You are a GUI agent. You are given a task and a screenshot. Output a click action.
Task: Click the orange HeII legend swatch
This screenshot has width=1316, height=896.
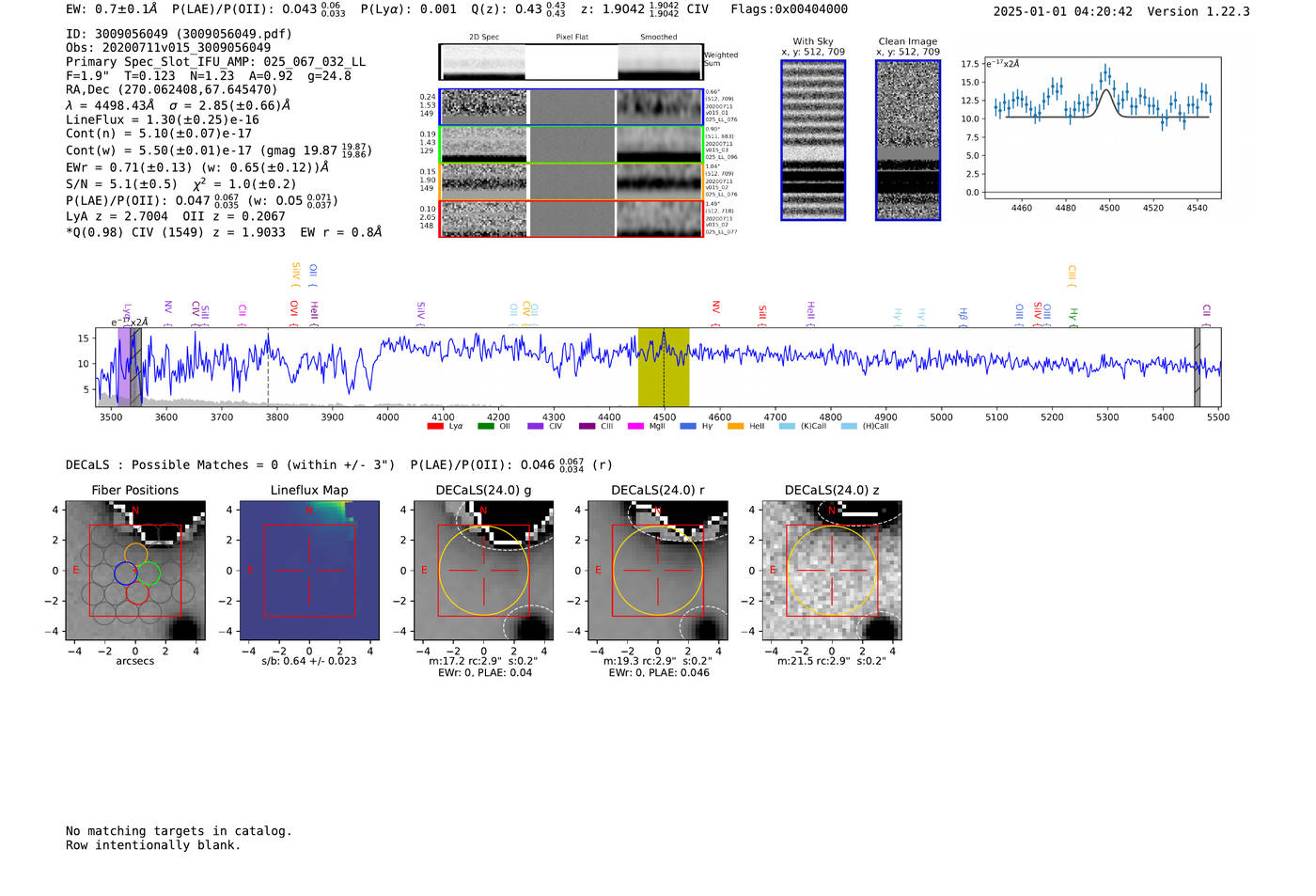(x=736, y=427)
